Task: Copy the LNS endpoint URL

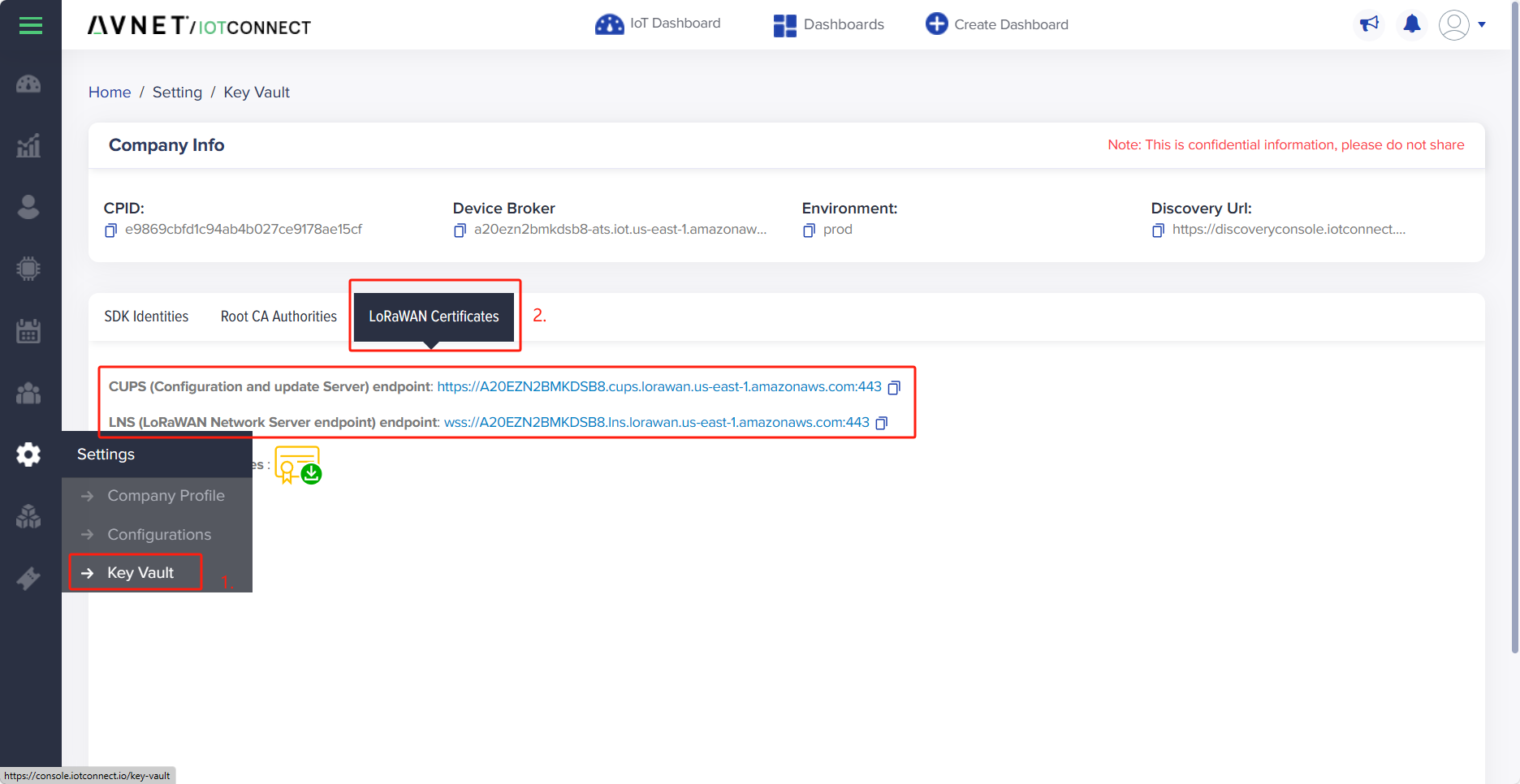Action: coord(882,423)
